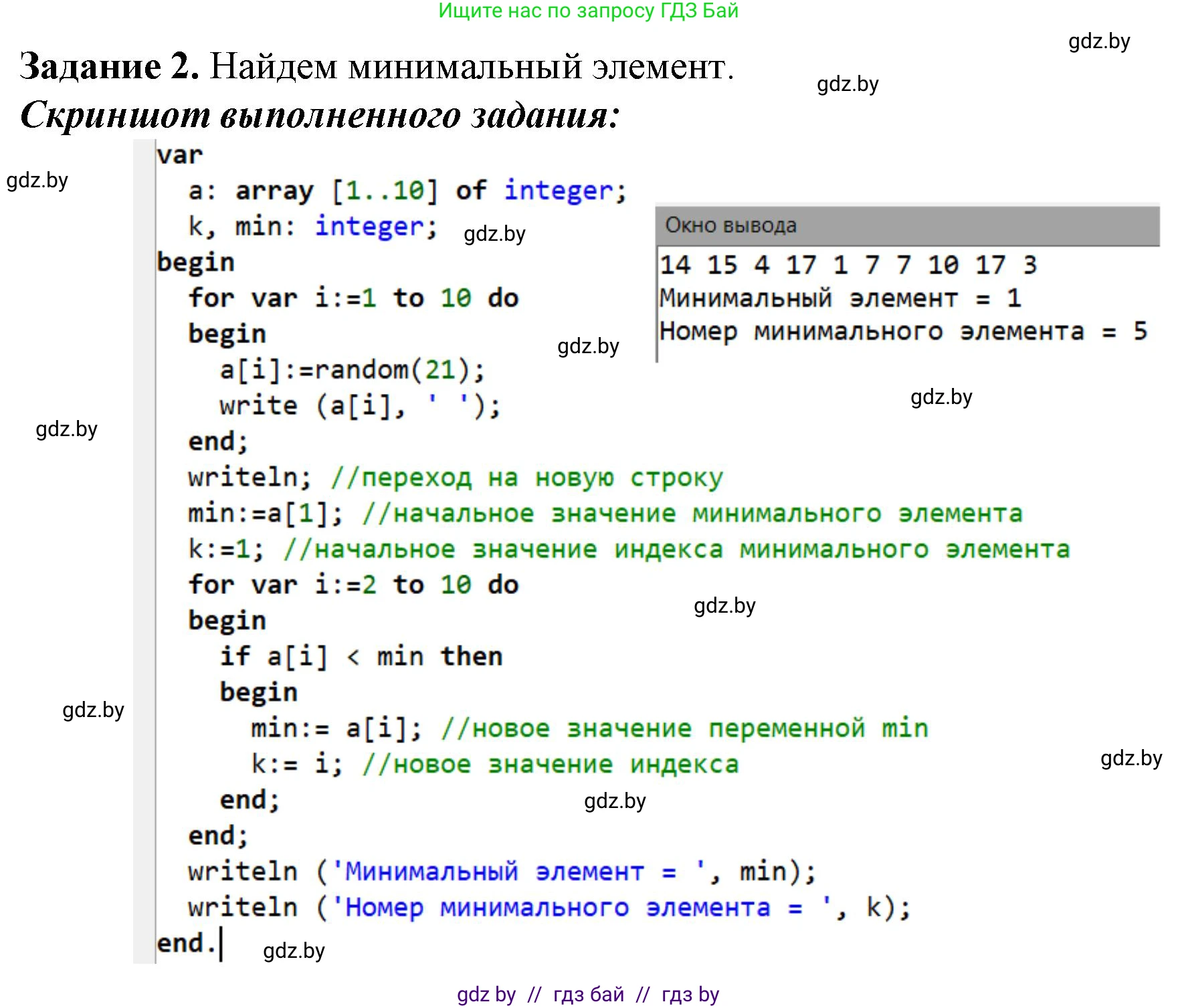Click the 'a: array [1..10] of integer;' declaration
This screenshot has width=1178, height=1008.
tap(407, 191)
